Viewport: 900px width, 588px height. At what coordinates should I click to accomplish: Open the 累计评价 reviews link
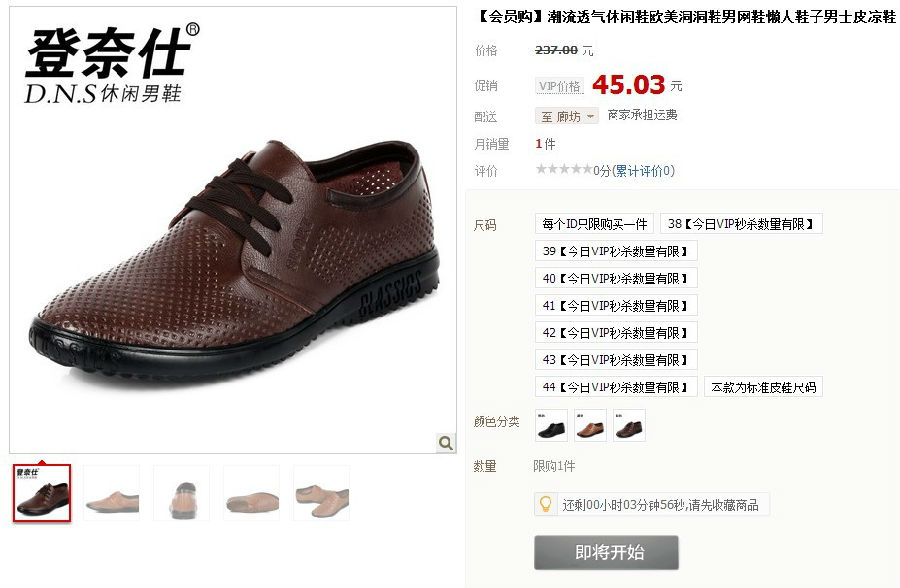(x=643, y=171)
